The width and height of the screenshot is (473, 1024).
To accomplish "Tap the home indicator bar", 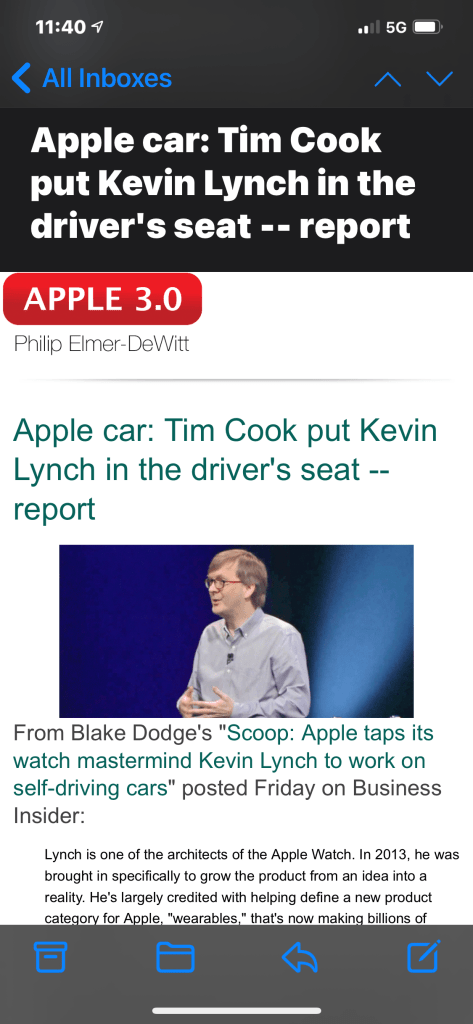I will [236, 1011].
